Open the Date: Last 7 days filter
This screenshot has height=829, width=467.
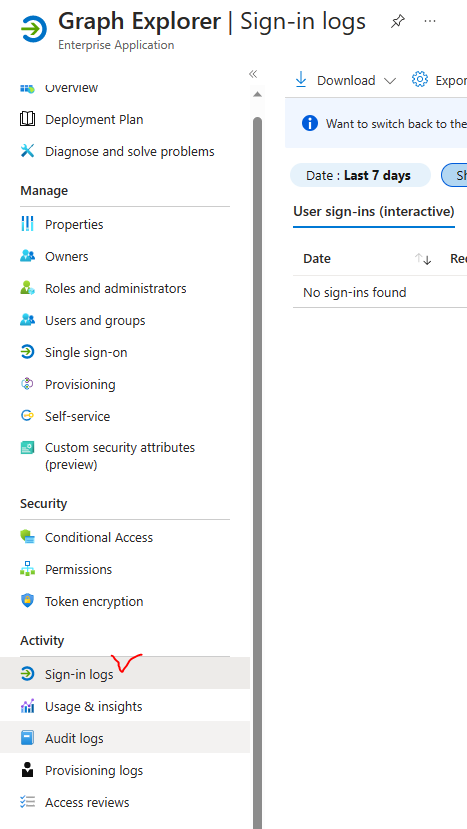tap(360, 176)
